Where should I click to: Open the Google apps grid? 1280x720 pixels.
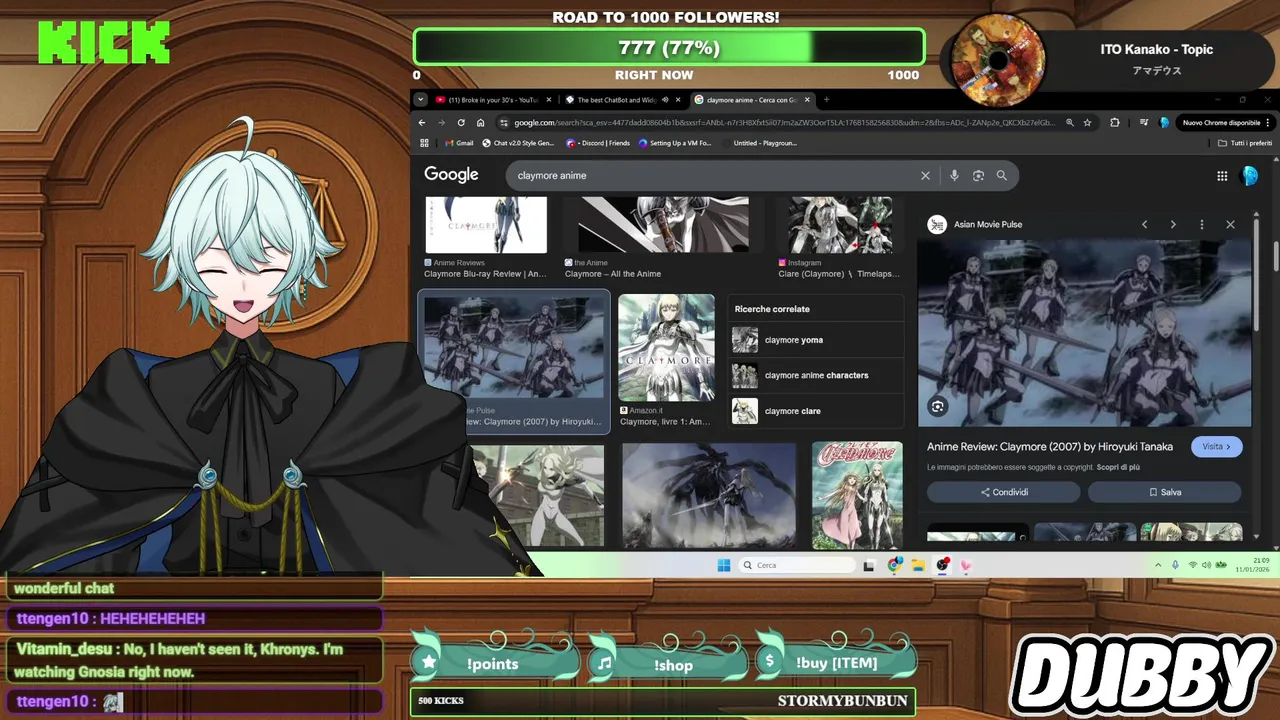pos(1222,176)
